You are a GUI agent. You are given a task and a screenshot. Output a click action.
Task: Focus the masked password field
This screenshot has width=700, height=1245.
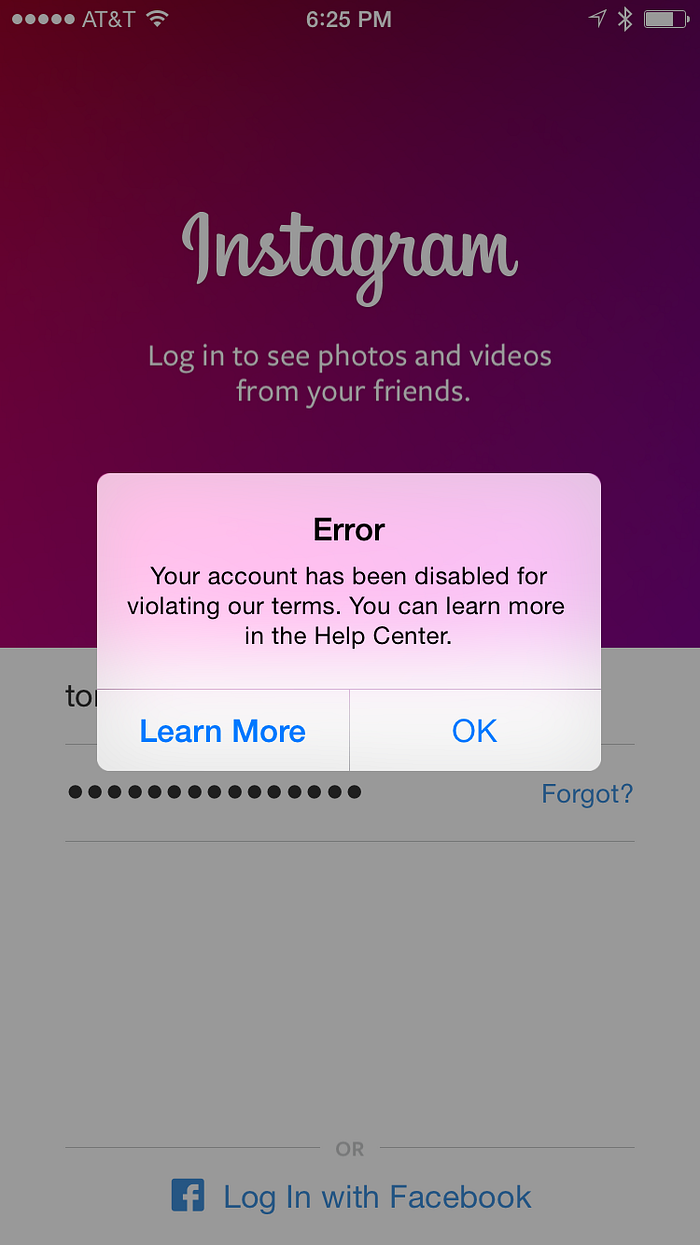(300, 793)
